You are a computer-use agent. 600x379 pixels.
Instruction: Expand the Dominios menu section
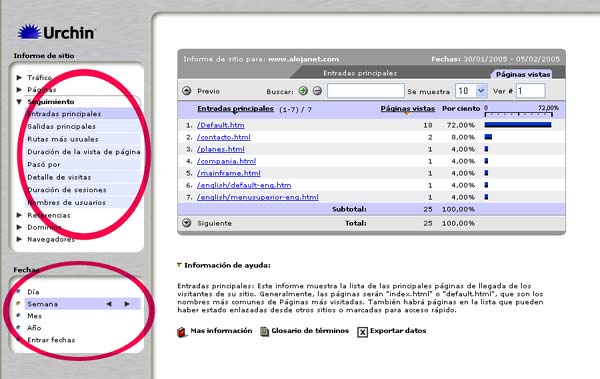[19, 227]
